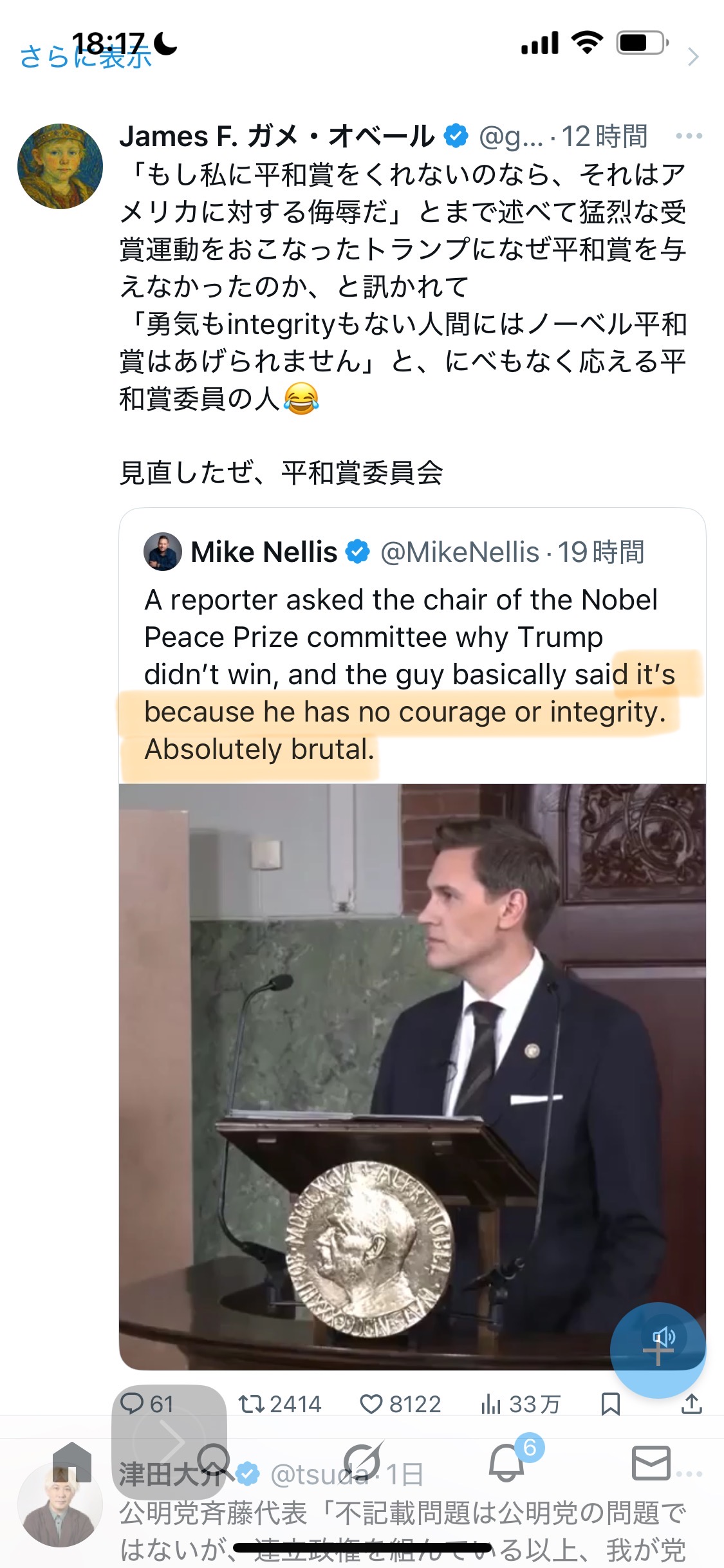Tap さらに表示 link at top

click(86, 57)
